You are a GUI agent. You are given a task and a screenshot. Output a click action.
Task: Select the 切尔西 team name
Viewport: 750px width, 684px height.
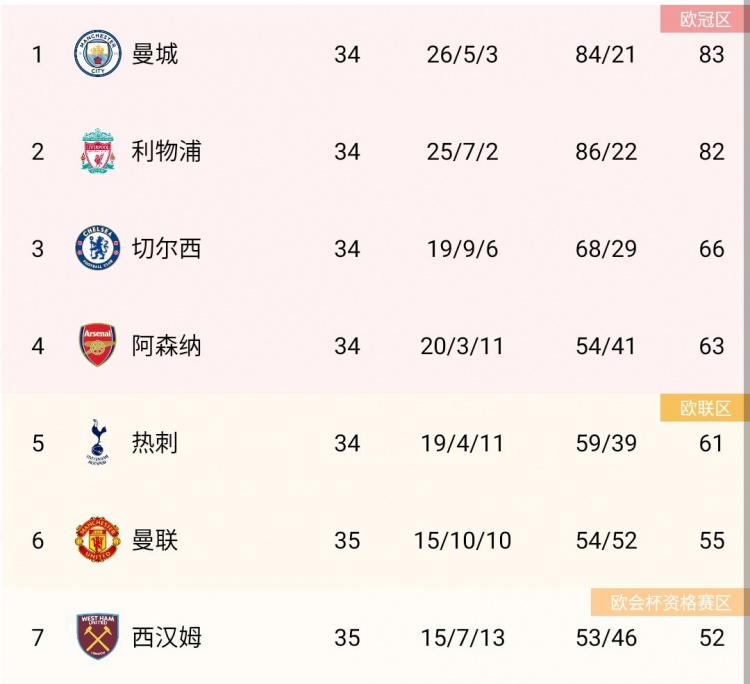[166, 249]
